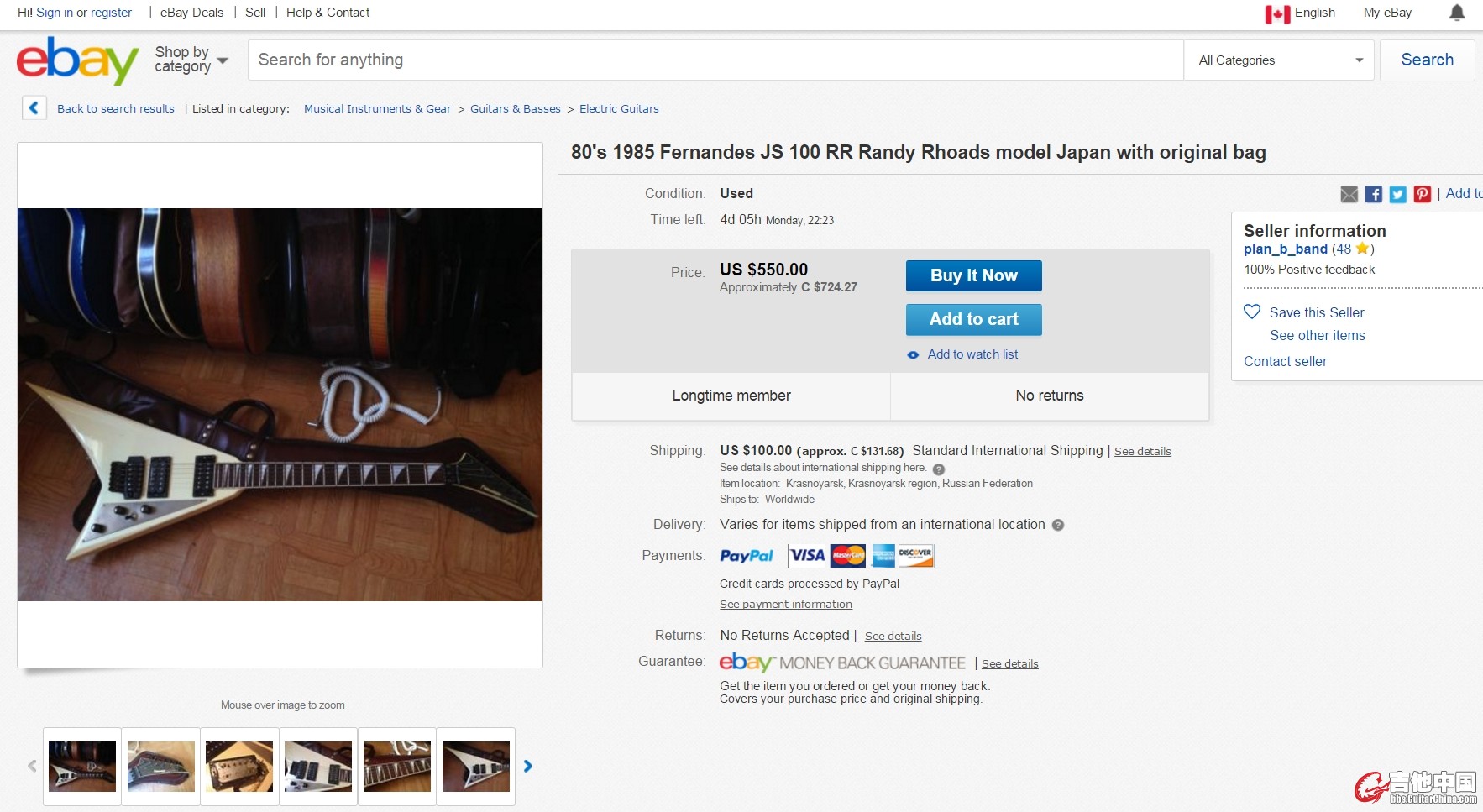This screenshot has height=812, width=1483.
Task: Pin listing on Pinterest
Action: pos(1422,194)
